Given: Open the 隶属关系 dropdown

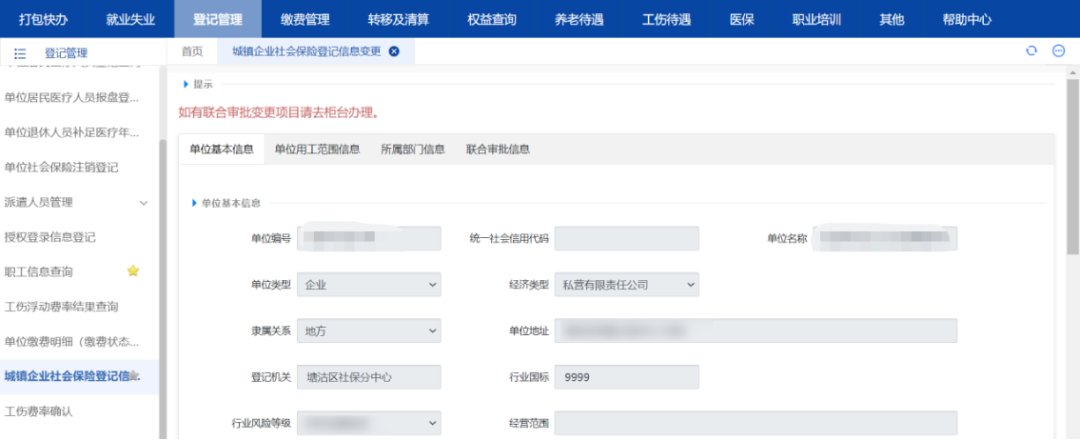Looking at the screenshot, I should point(369,331).
